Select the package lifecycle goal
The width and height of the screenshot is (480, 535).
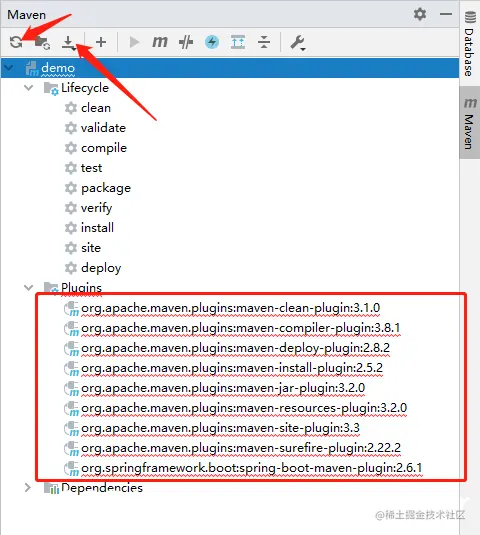coord(106,188)
